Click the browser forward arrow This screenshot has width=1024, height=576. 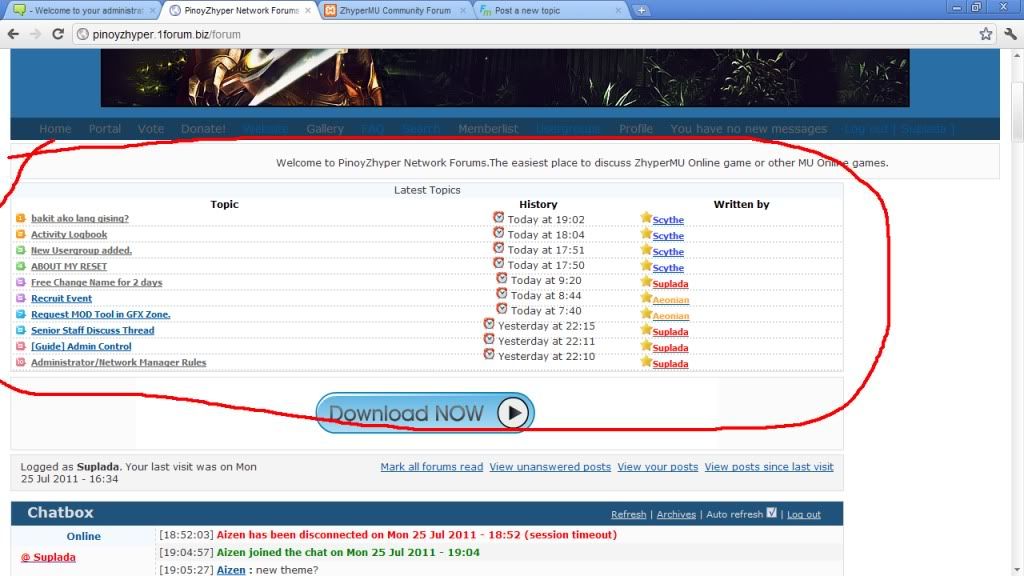pyautogui.click(x=35, y=34)
